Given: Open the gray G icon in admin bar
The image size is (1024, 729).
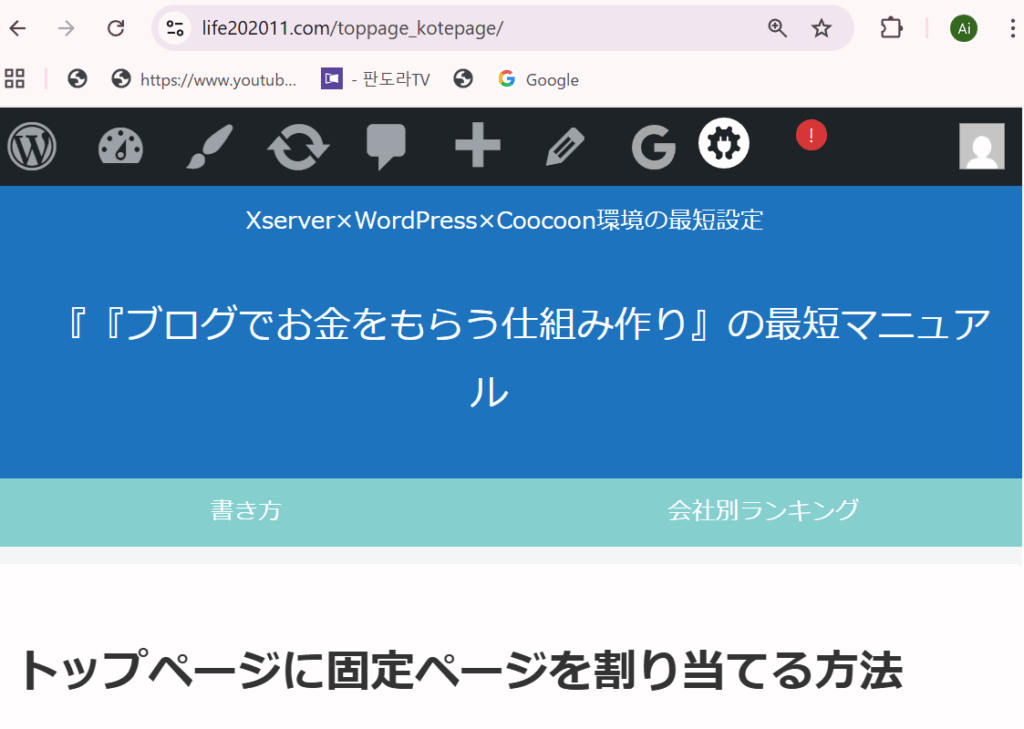Looking at the screenshot, I should tap(654, 148).
